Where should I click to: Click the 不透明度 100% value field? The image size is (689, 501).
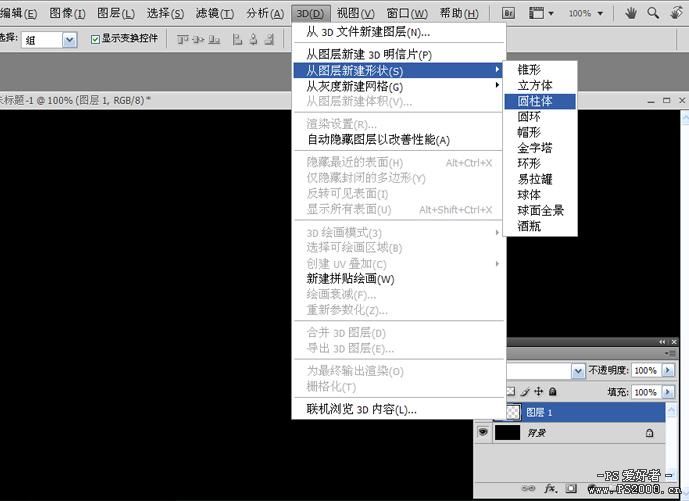646,370
